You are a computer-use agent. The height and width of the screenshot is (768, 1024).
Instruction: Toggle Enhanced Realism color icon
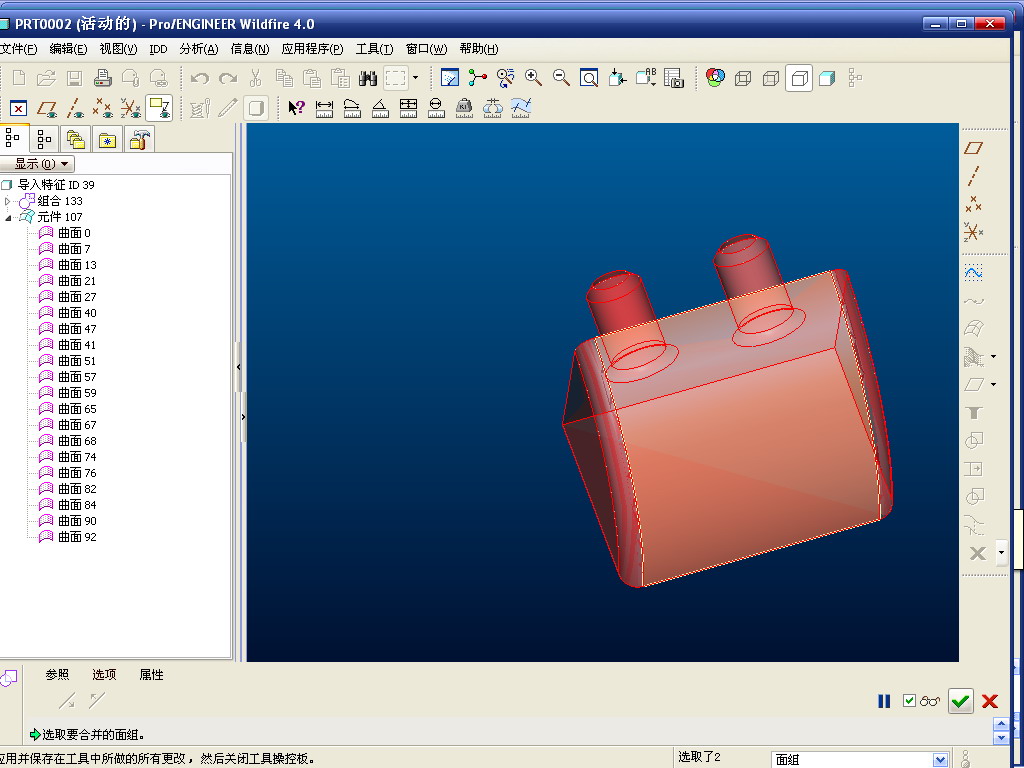pos(715,78)
